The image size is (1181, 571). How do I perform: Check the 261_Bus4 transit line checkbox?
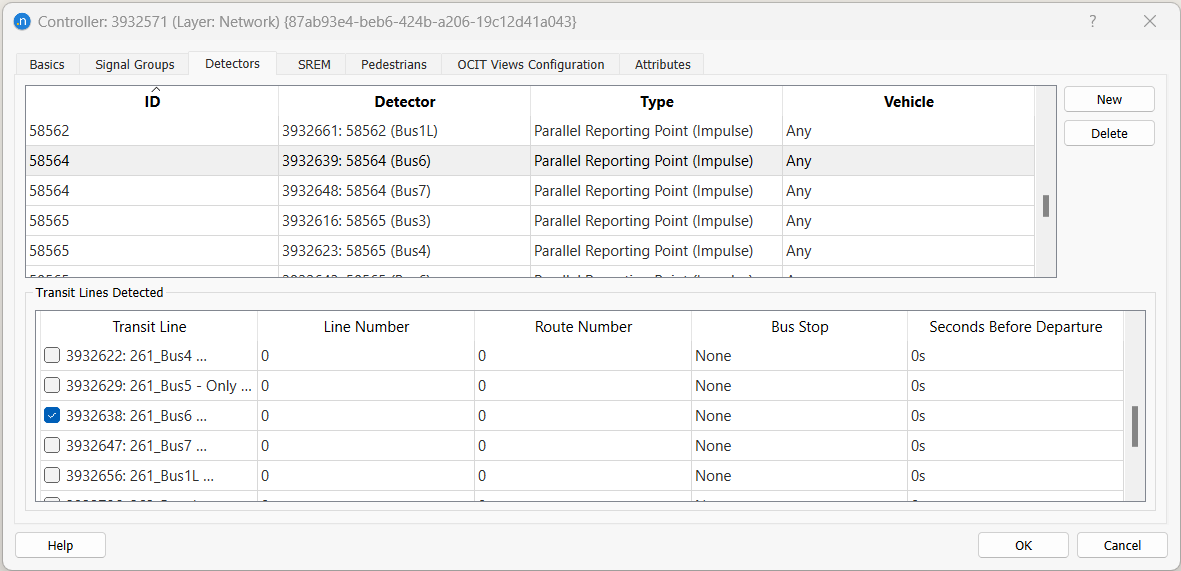(52, 356)
